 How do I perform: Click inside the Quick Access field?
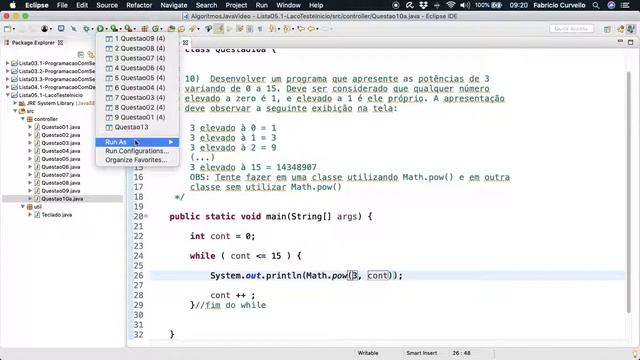571,29
